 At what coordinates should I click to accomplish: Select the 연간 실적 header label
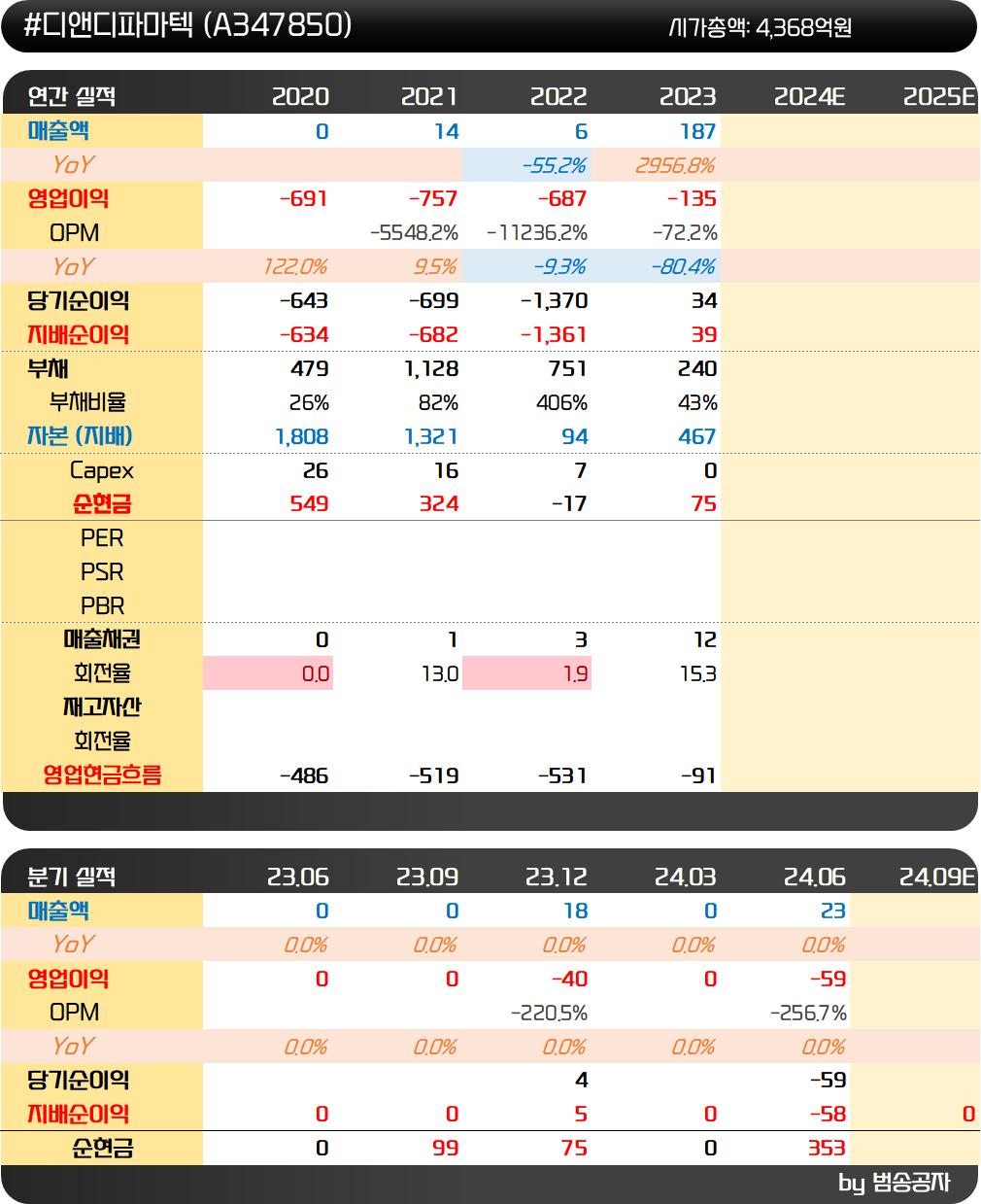tap(72, 96)
